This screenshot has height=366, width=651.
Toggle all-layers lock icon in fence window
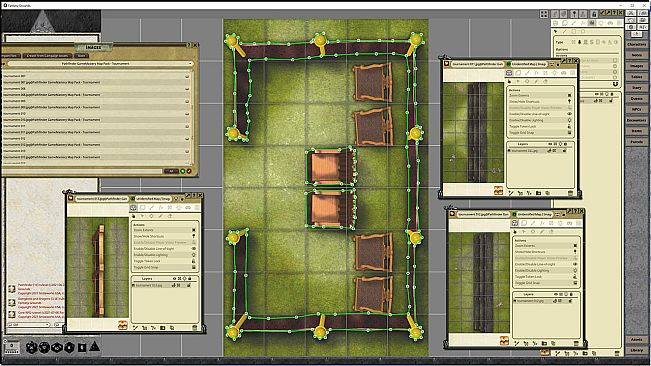(190, 278)
